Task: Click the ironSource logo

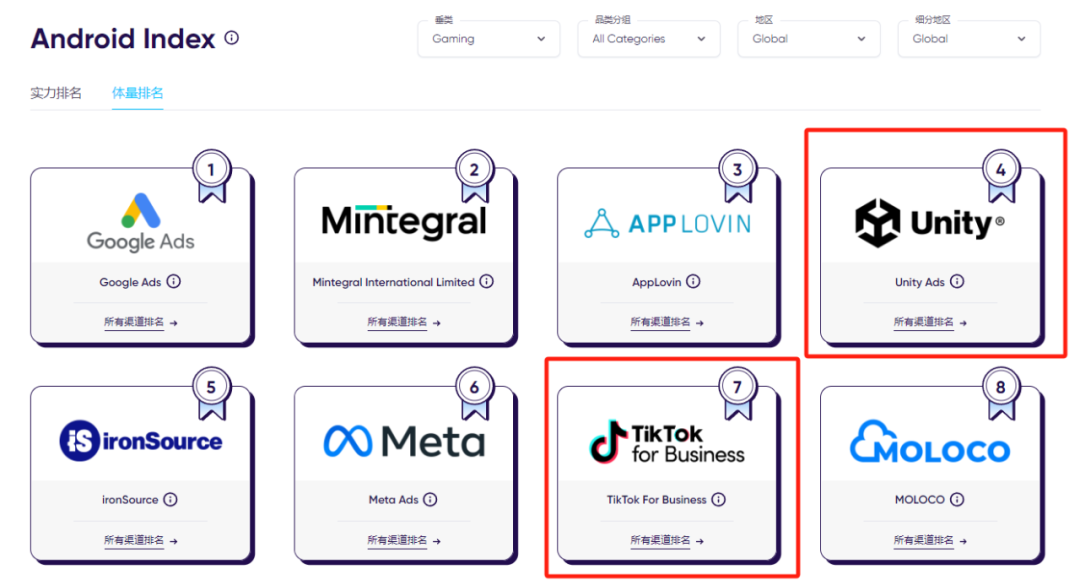Action: 141,441
